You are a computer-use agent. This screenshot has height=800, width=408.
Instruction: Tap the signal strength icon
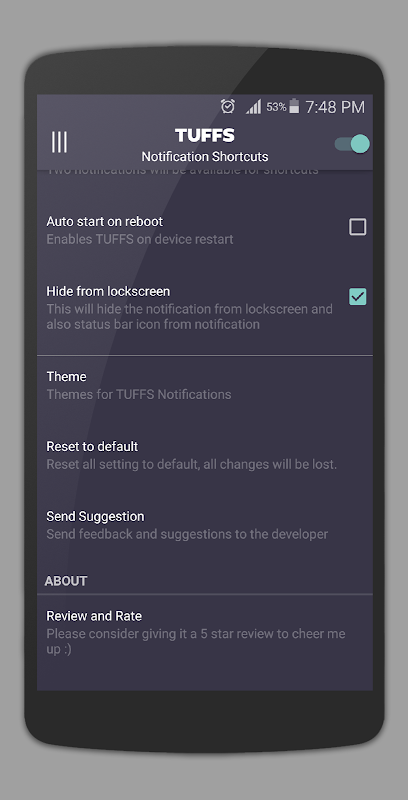pyautogui.click(x=253, y=107)
